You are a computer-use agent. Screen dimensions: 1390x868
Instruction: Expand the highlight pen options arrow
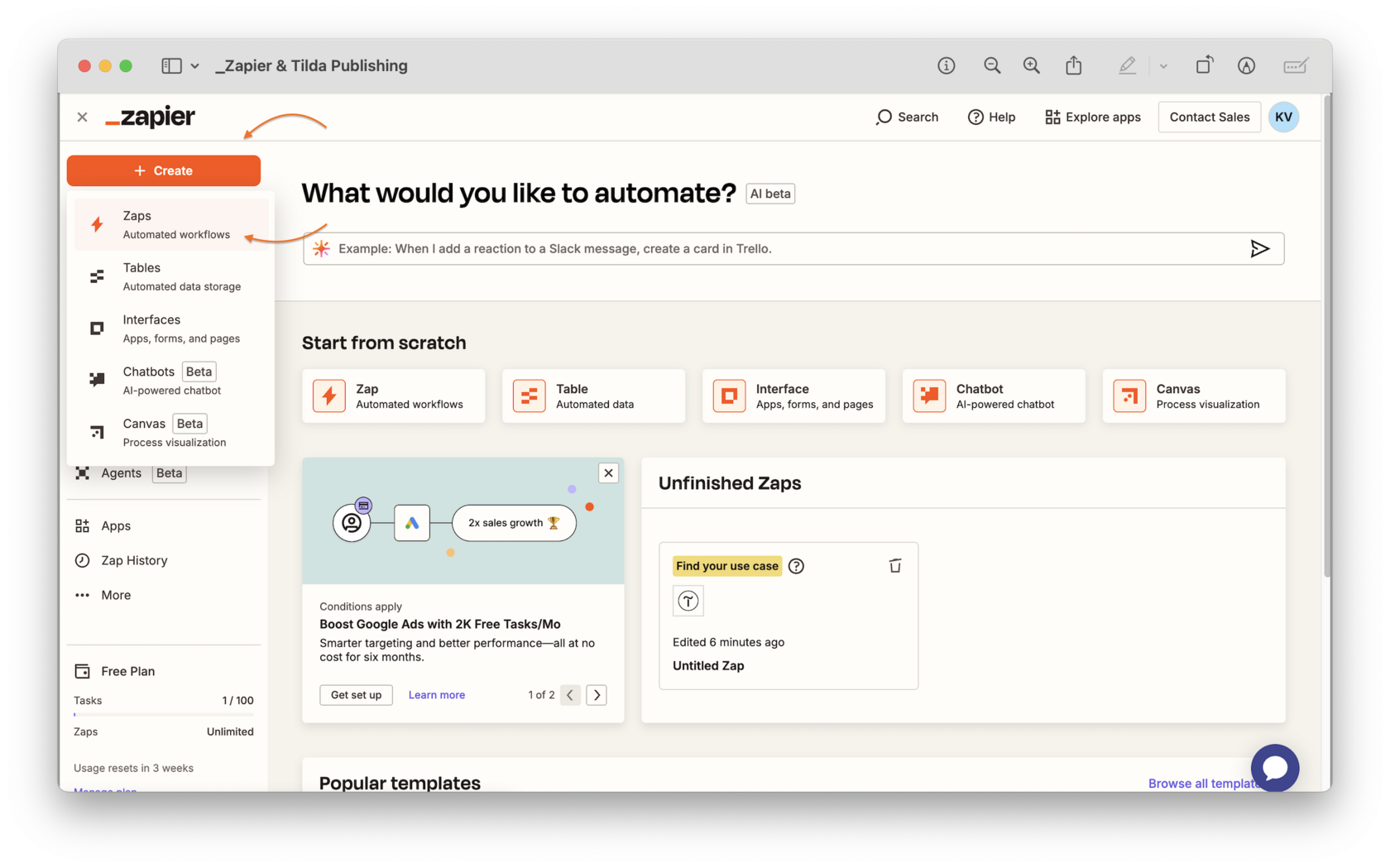(x=1163, y=66)
